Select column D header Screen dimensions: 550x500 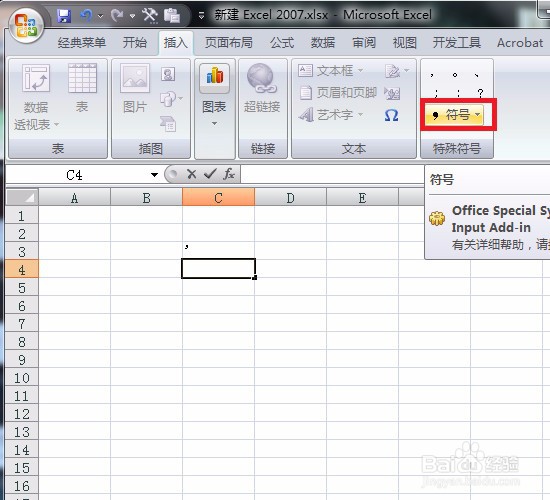[x=290, y=197]
